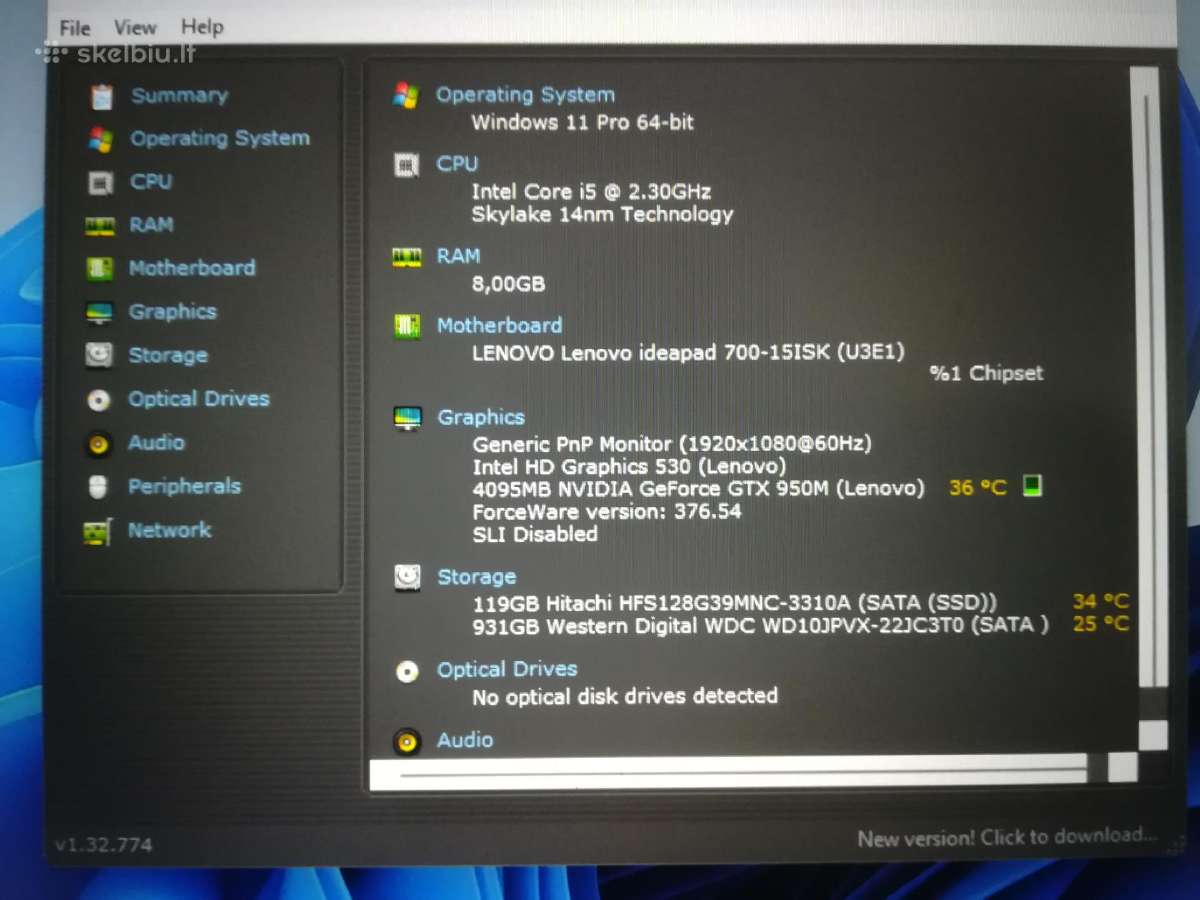1200x900 pixels.
Task: Select RAM in the sidebar
Action: pos(151,225)
